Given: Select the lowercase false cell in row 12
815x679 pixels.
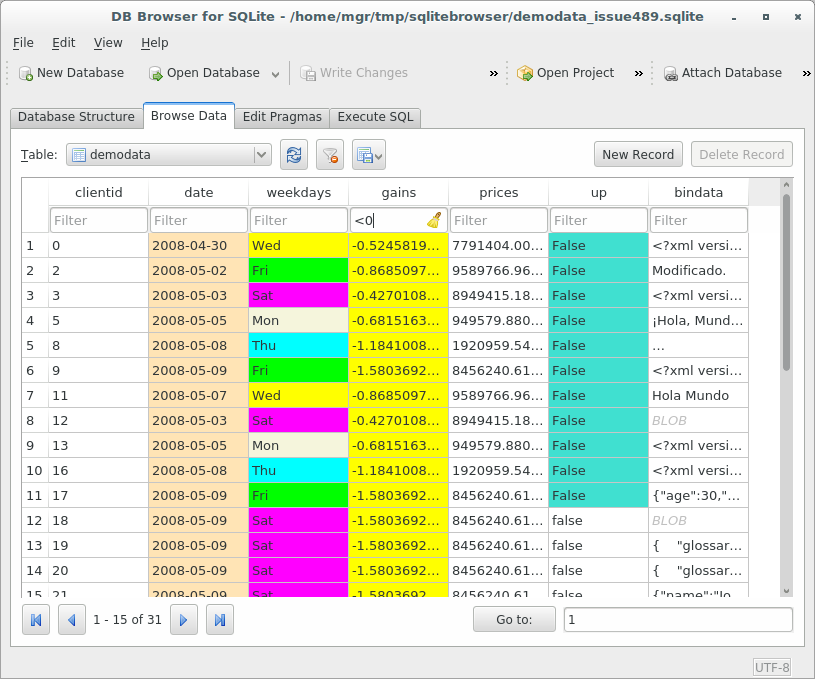Looking at the screenshot, I should pos(598,520).
